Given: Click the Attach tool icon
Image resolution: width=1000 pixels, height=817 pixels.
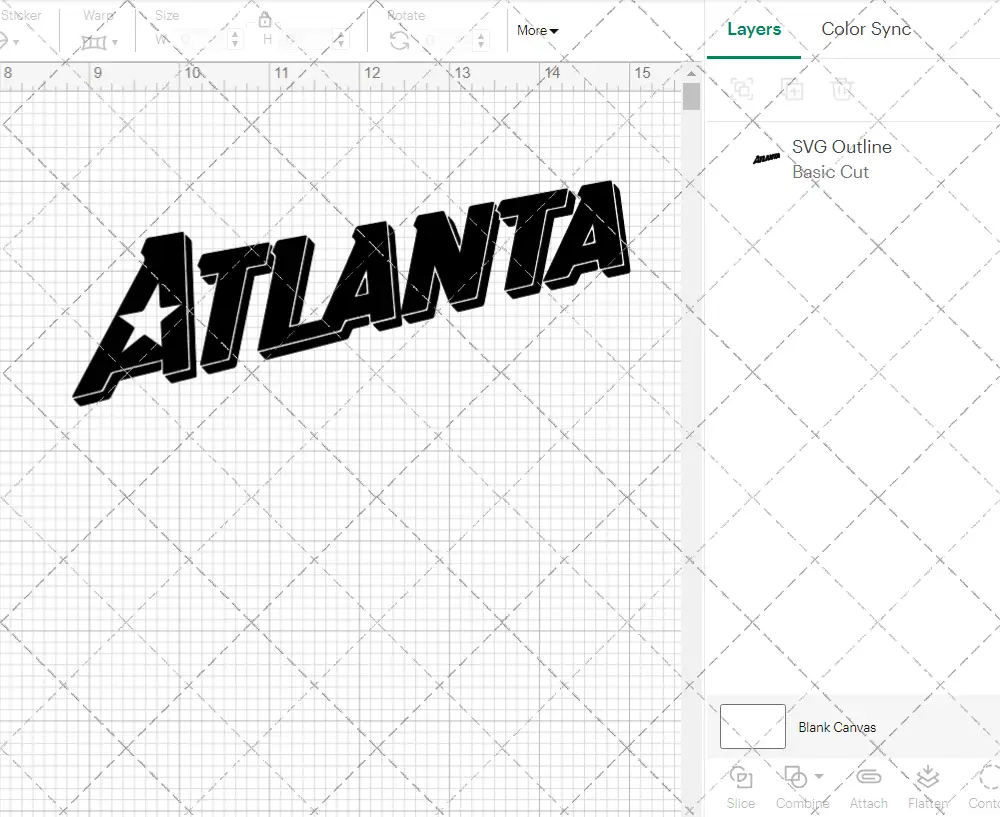Looking at the screenshot, I should coord(868,778).
